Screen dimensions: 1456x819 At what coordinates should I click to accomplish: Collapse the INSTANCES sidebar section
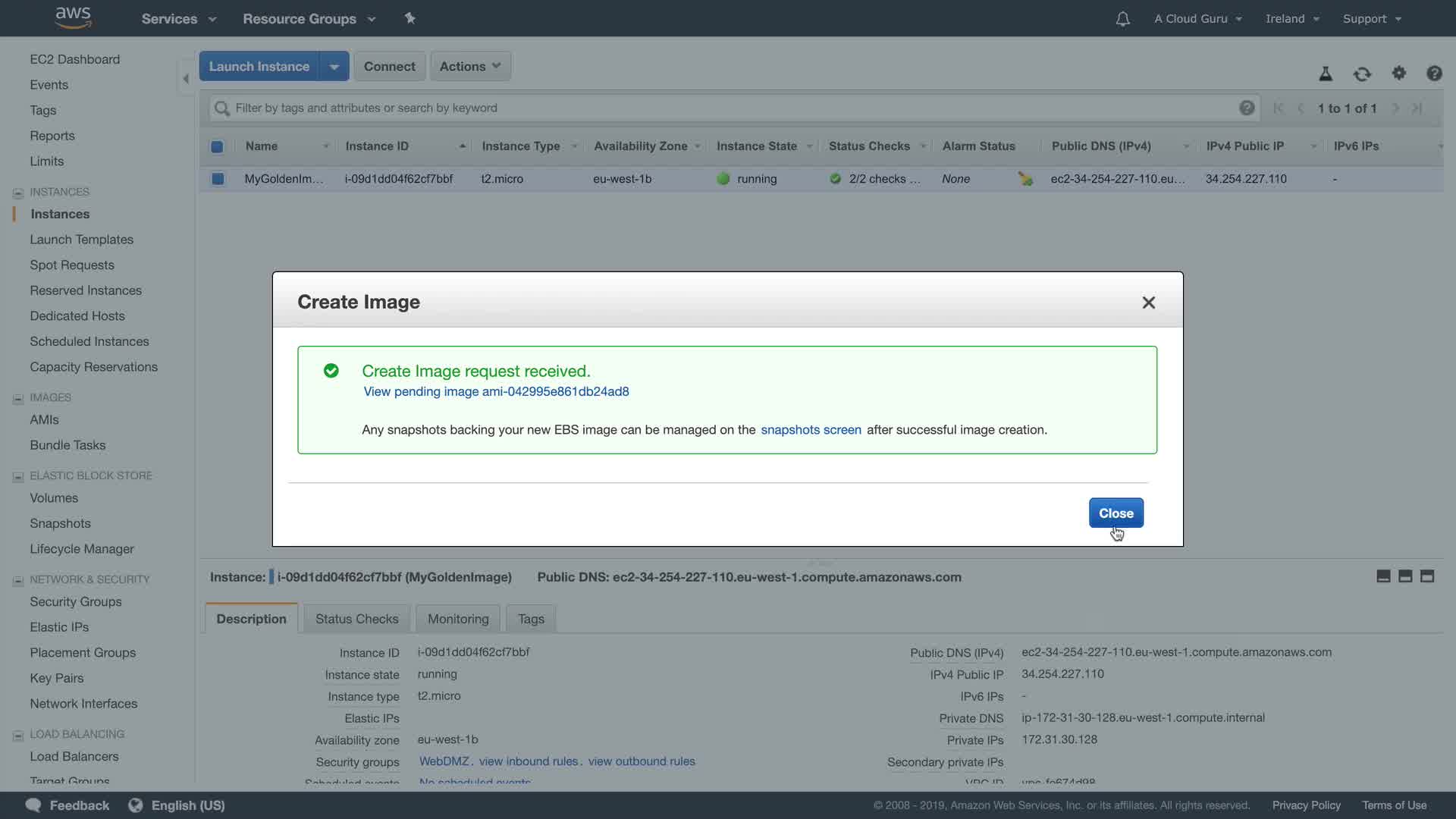(18, 193)
